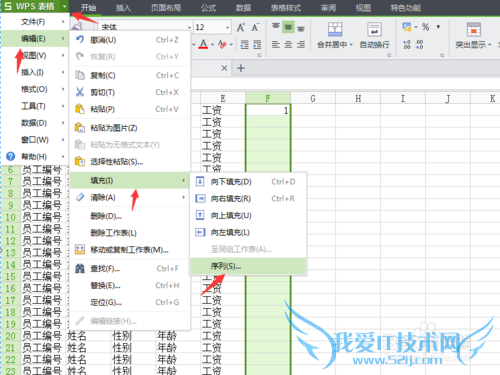Image resolution: width=500 pixels, height=375 pixels.
Task: Choose Delete (删除) in Edit menu
Action: coord(130,216)
